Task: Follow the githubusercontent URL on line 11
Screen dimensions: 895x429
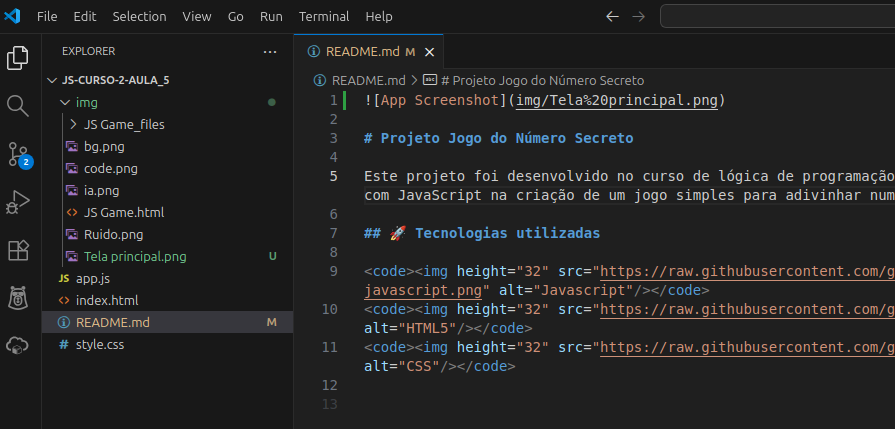Action: click(x=747, y=347)
